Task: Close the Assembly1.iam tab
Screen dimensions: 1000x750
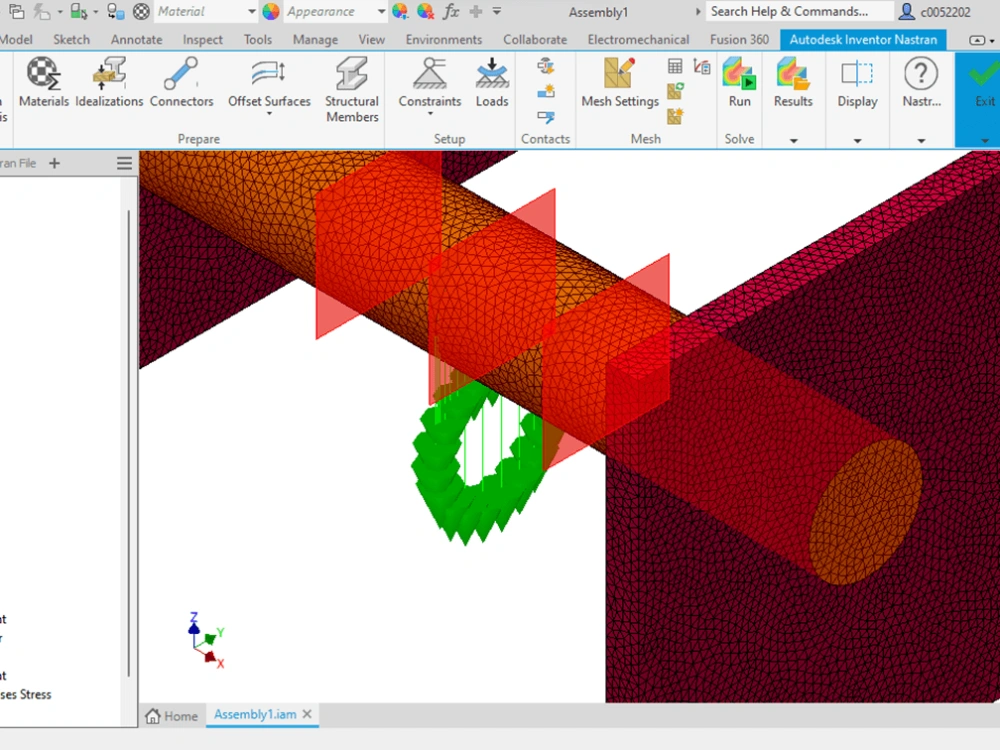Action: pos(307,715)
